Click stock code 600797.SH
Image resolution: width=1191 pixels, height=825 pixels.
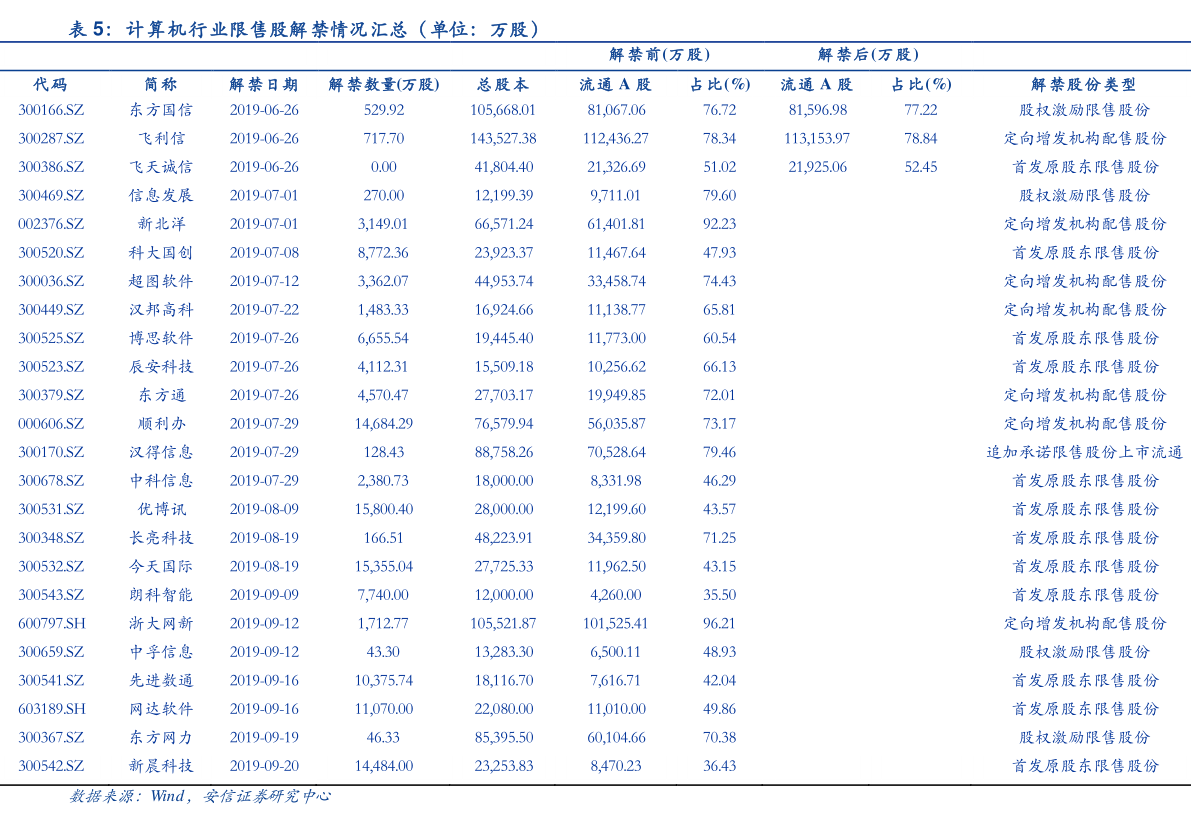[51, 623]
